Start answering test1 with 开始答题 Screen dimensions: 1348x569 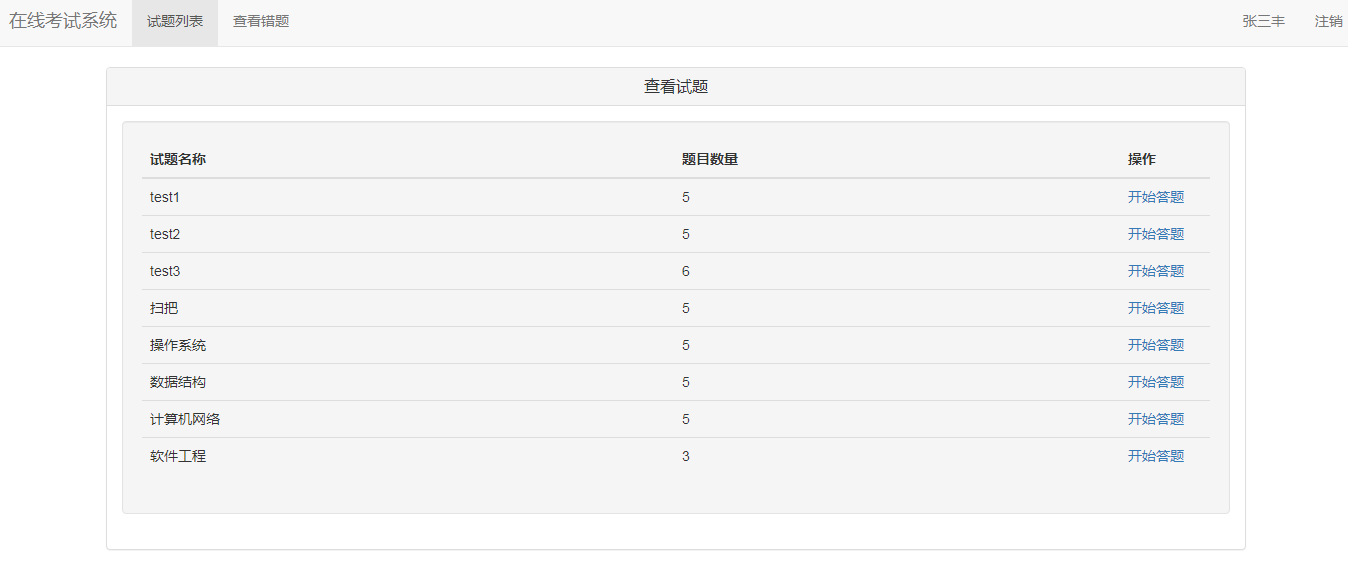pyautogui.click(x=1156, y=197)
